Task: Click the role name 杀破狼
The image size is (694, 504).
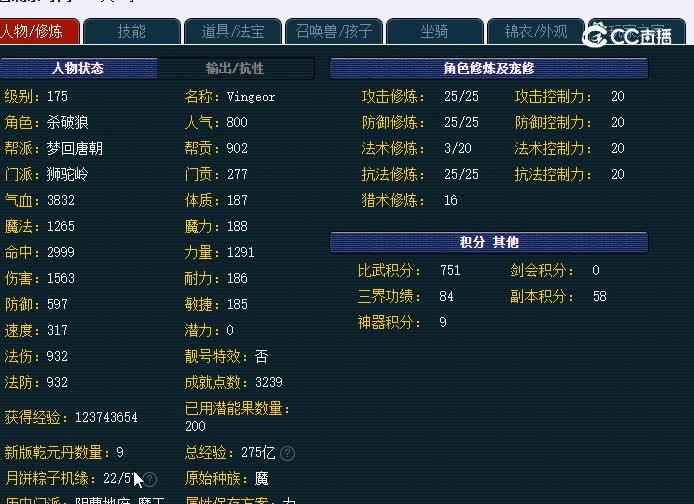Action: 67,123
